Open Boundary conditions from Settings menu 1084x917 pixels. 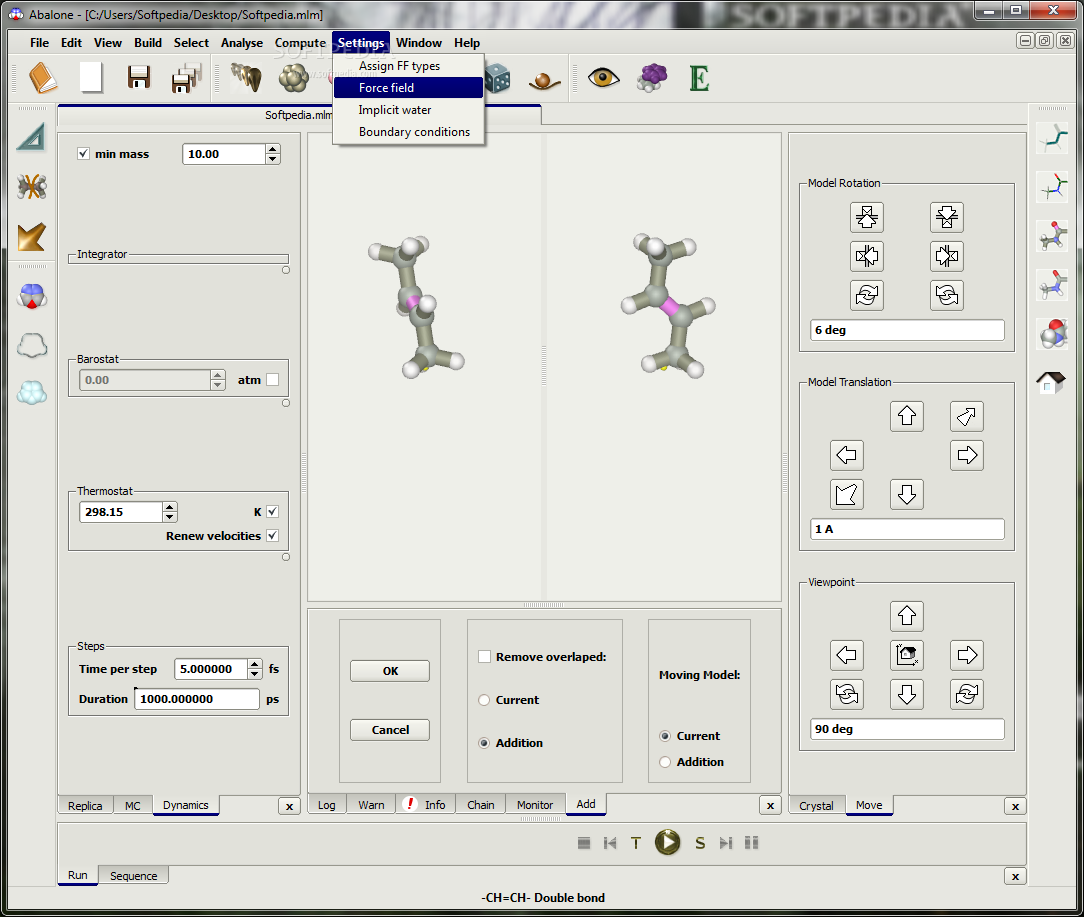(408, 132)
